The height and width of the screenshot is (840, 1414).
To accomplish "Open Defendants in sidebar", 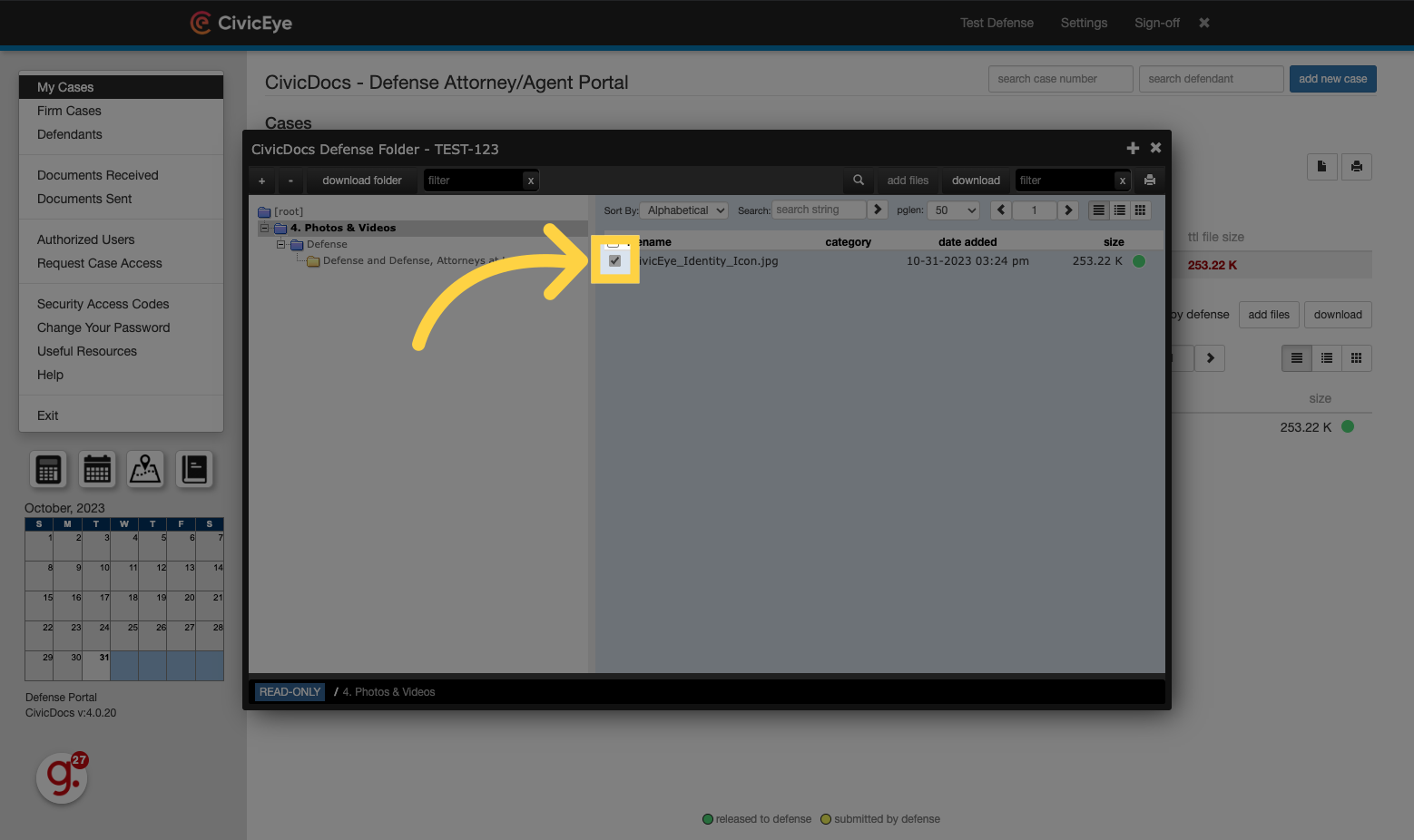I will 70,134.
